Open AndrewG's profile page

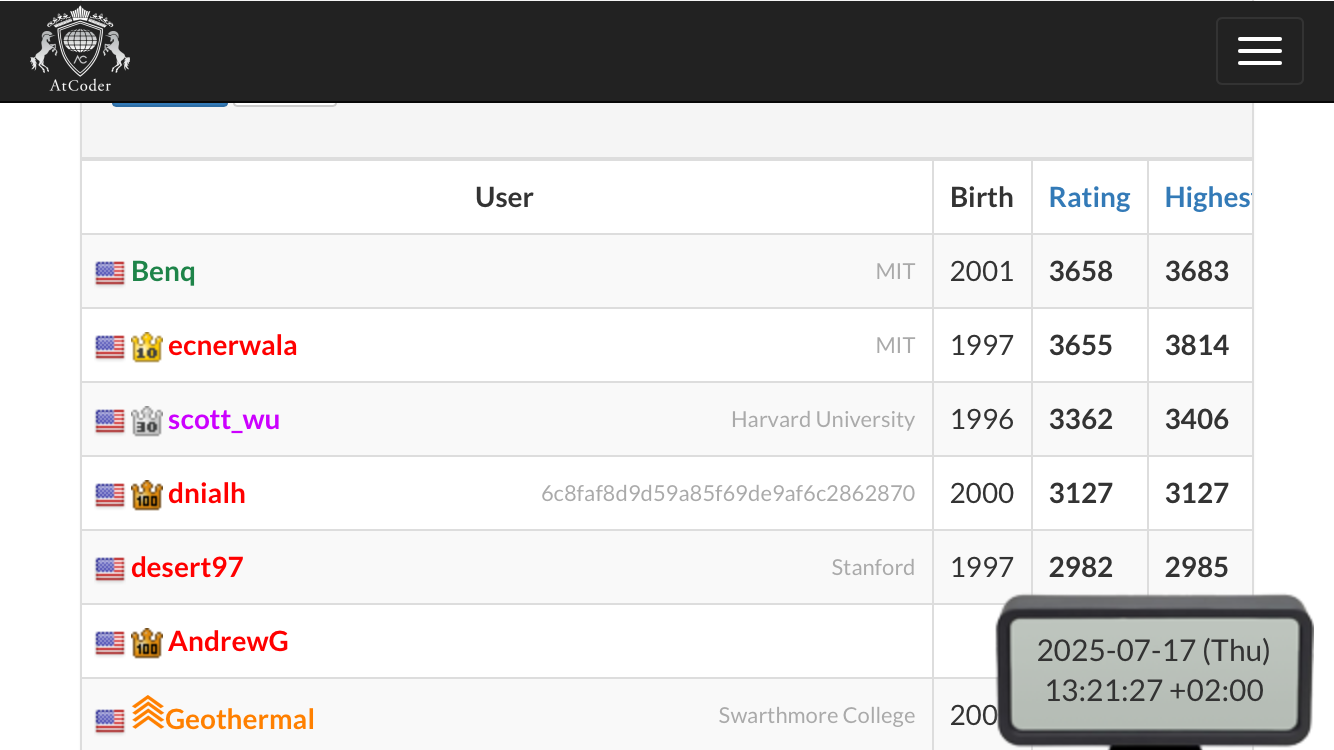pyautogui.click(x=228, y=641)
